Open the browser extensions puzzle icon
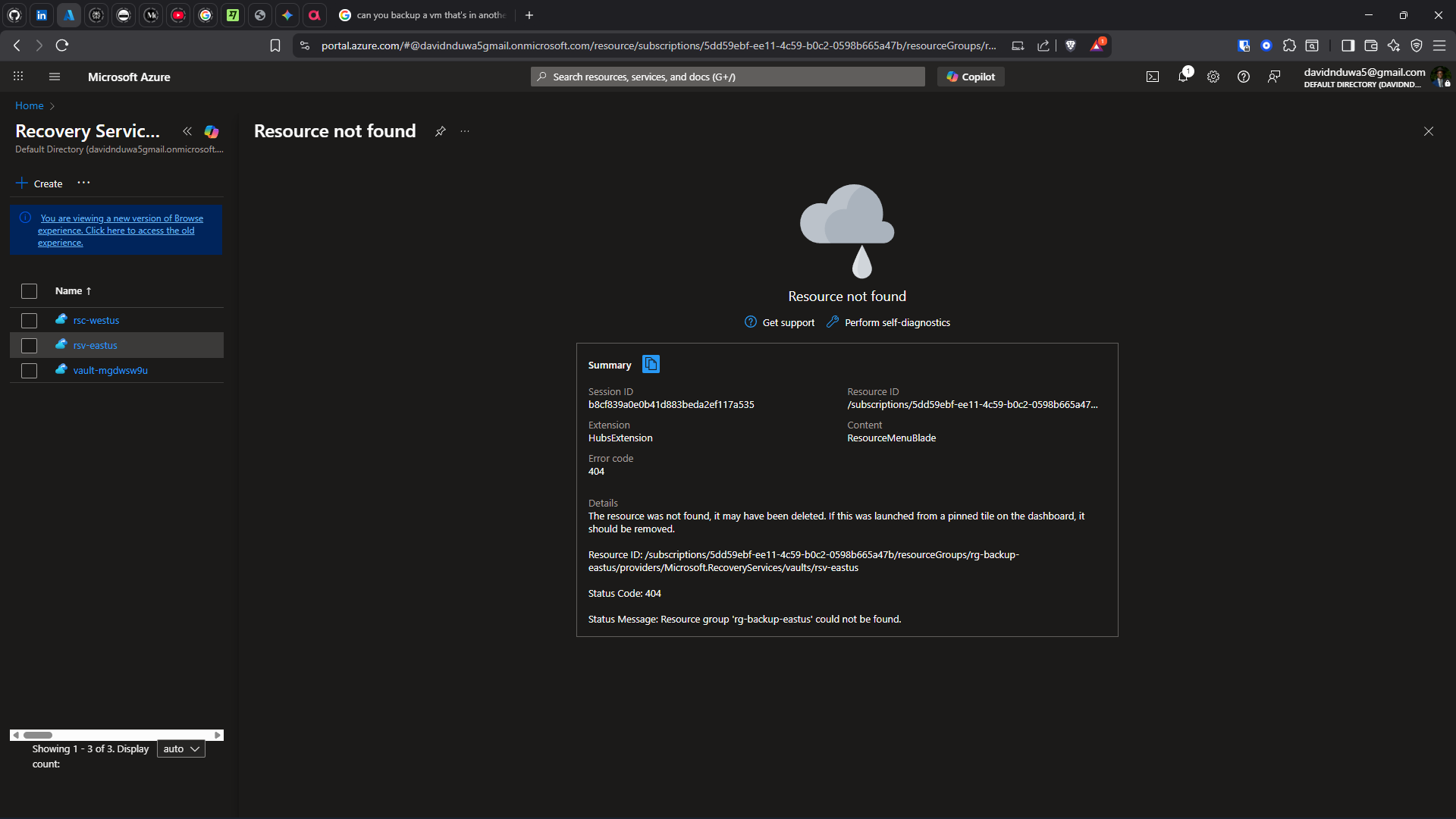Screen dimensions: 1456x819 [1289, 45]
